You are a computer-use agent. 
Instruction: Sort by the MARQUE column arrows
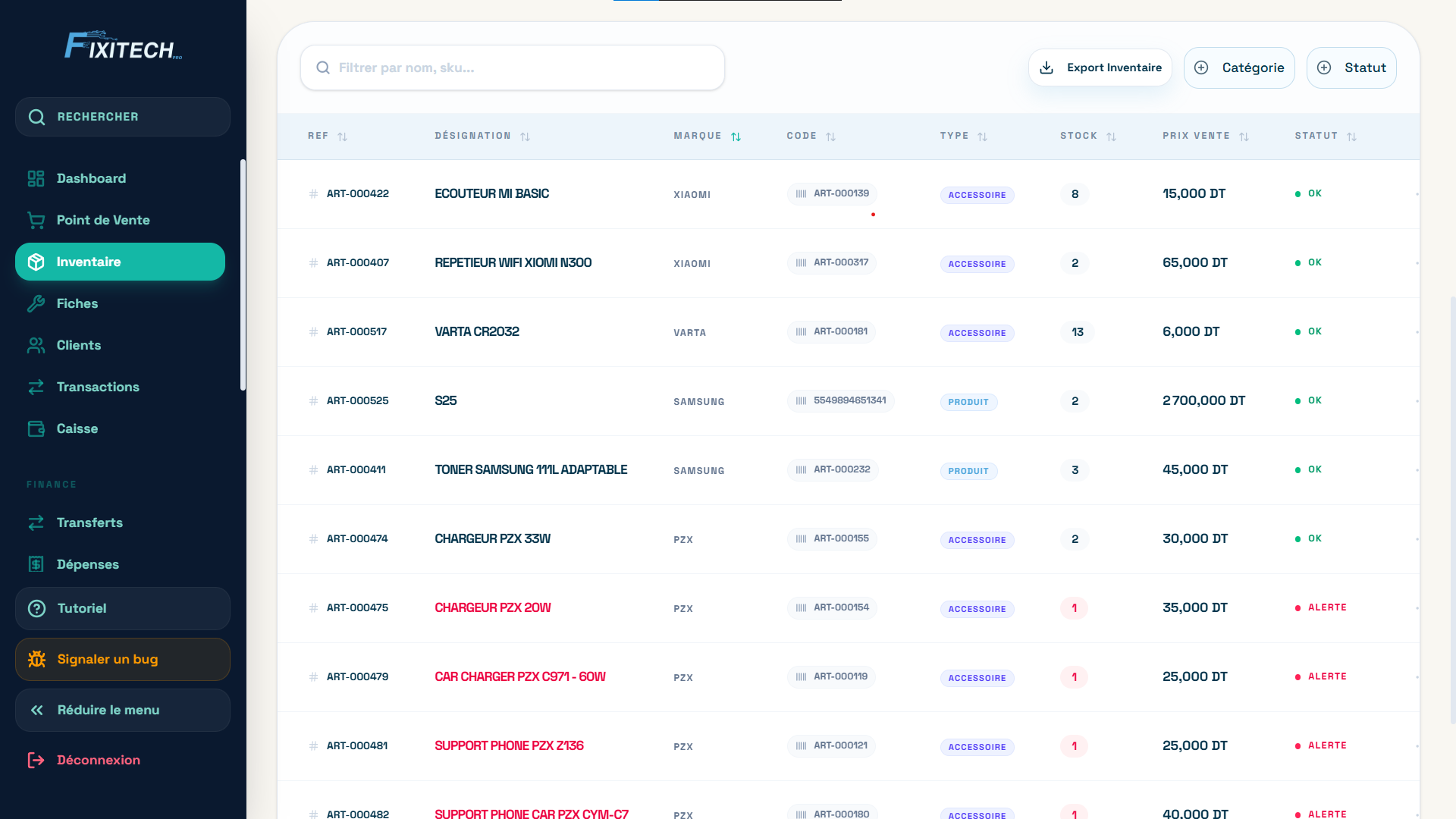pyautogui.click(x=736, y=136)
